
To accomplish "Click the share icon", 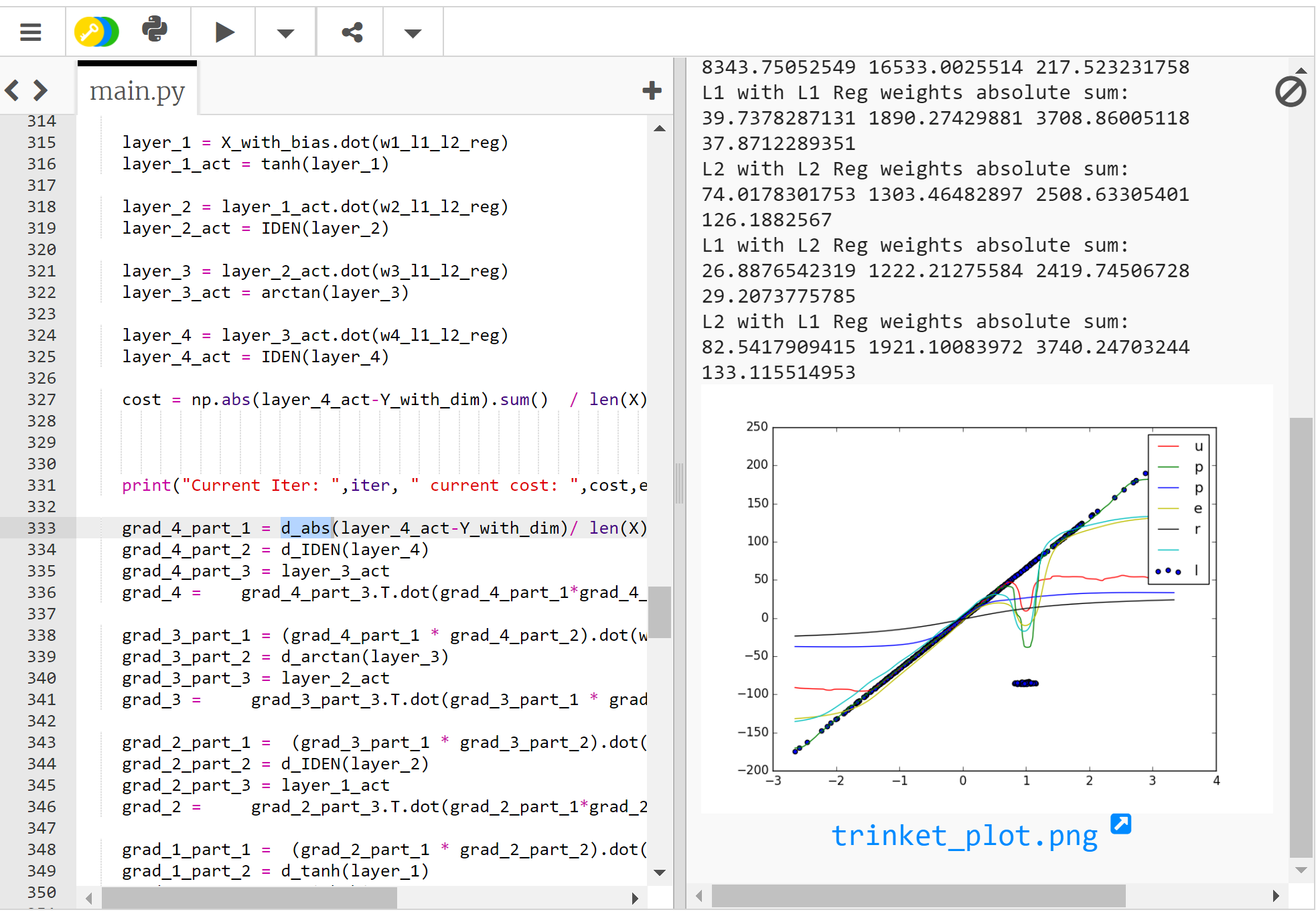I will [x=352, y=32].
